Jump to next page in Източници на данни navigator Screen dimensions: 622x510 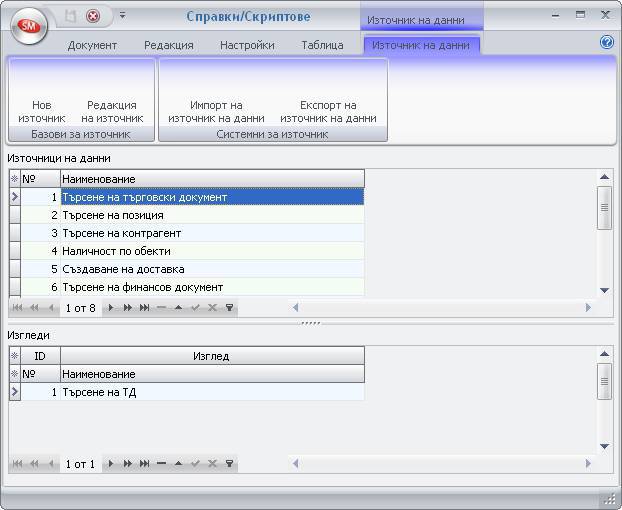pyautogui.click(x=127, y=307)
